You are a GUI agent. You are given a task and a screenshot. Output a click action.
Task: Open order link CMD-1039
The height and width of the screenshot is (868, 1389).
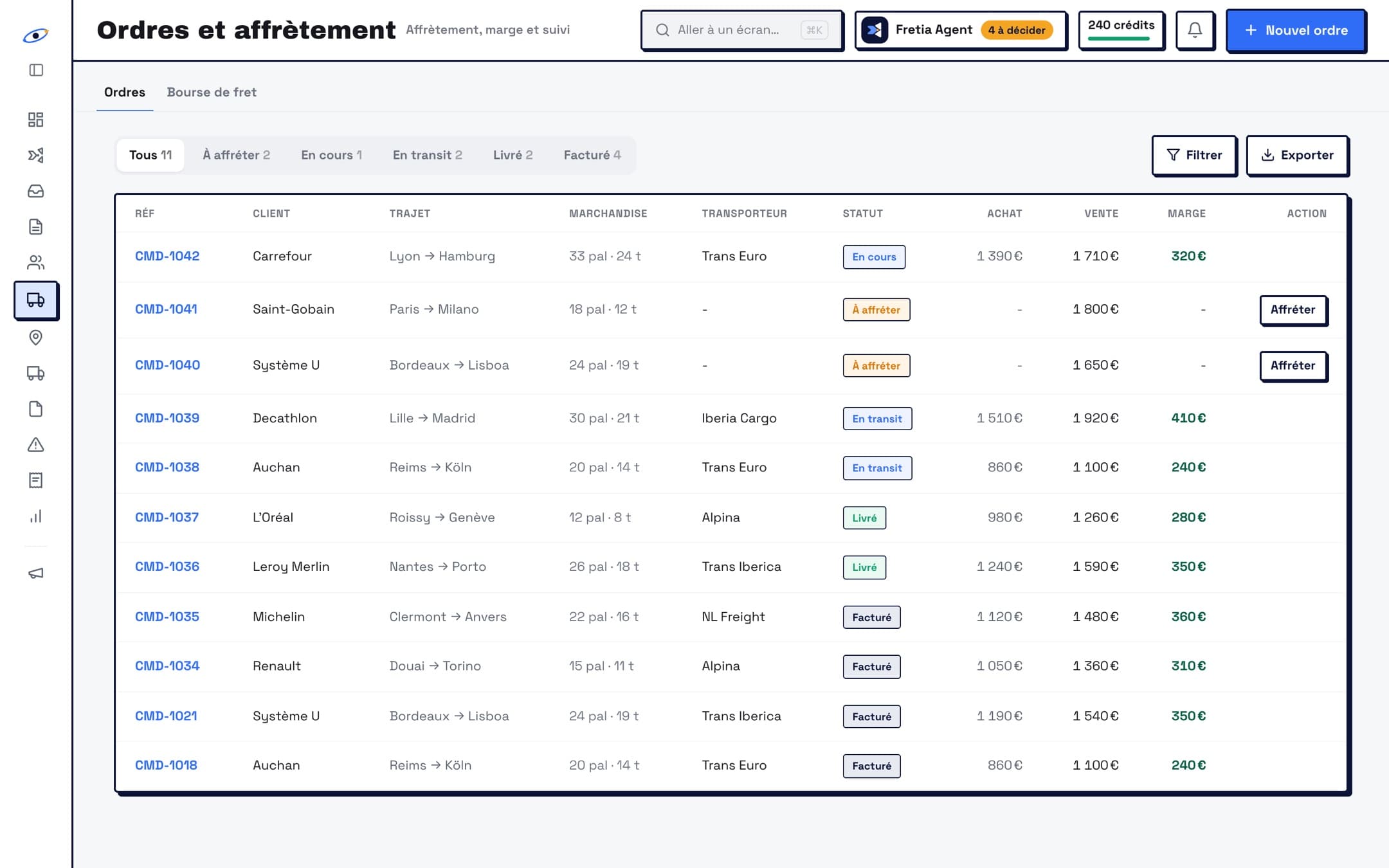[x=167, y=418]
